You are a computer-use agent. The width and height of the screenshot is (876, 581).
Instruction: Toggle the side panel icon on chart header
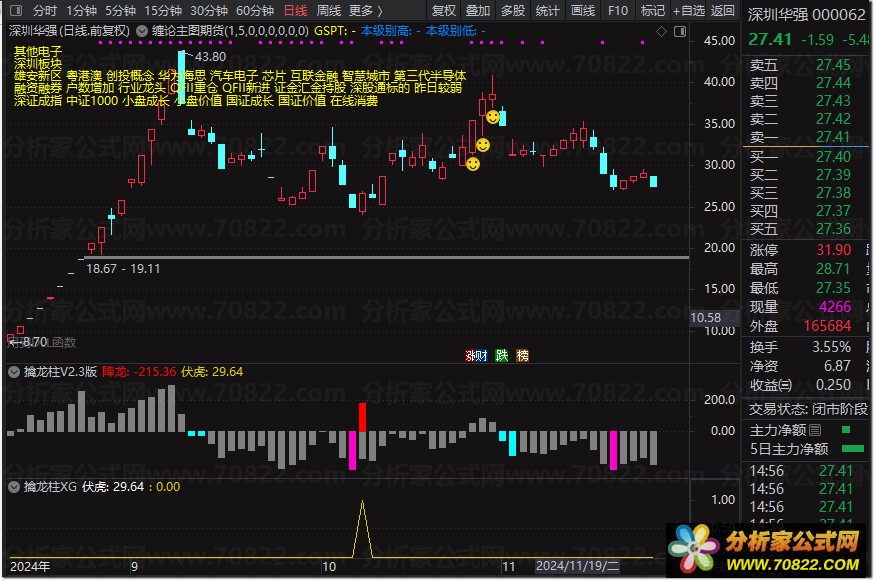click(x=680, y=31)
